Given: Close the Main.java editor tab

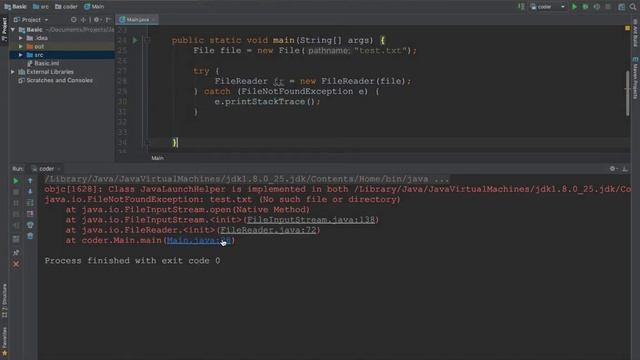Looking at the screenshot, I should click(153, 20).
